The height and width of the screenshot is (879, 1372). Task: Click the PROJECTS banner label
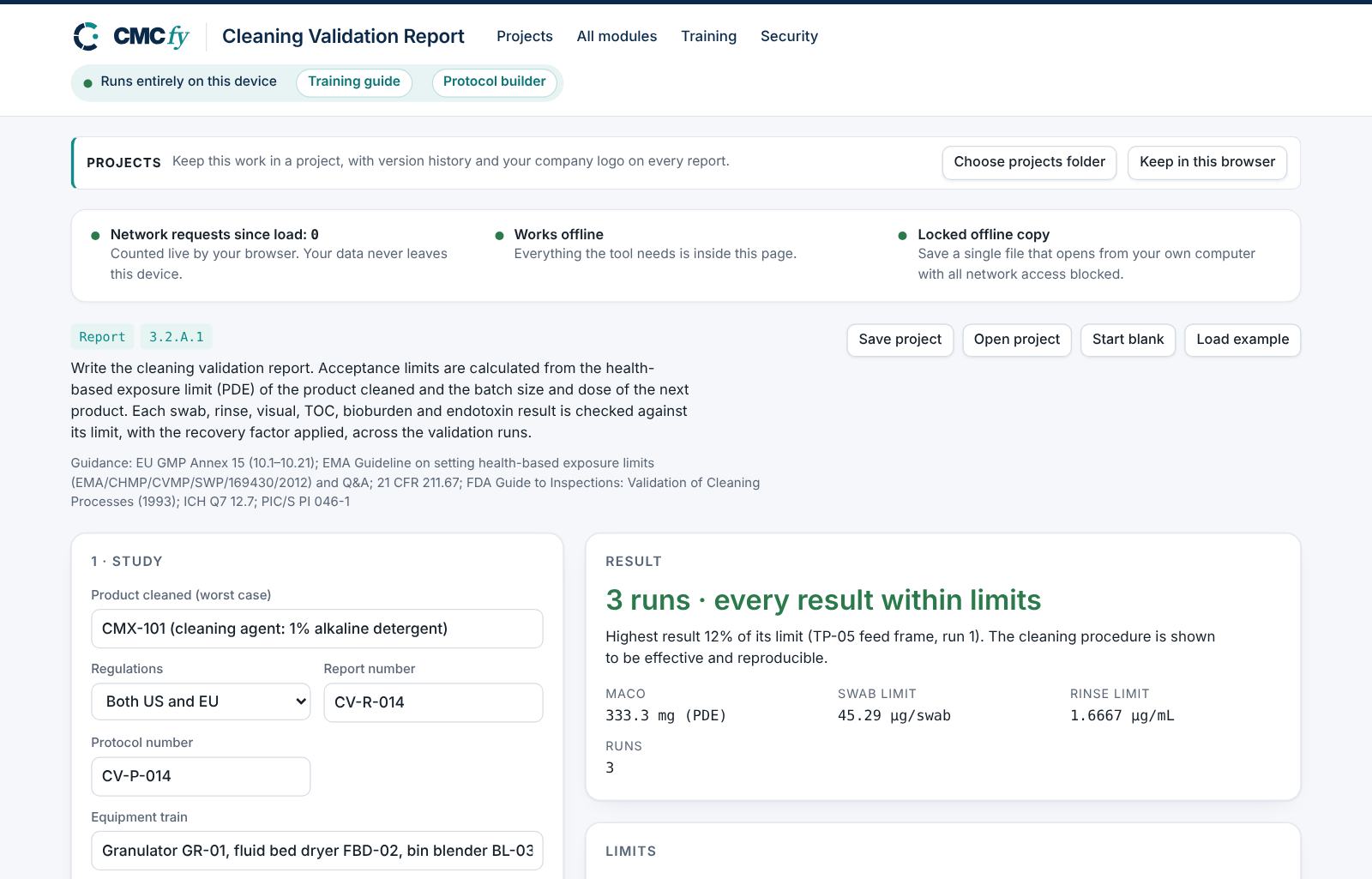coord(123,163)
